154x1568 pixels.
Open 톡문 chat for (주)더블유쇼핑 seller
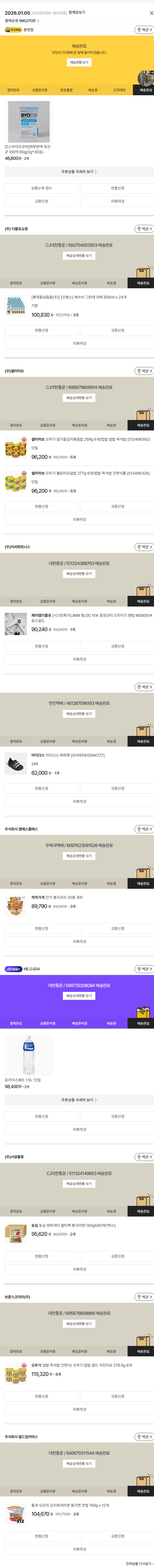coord(144,229)
